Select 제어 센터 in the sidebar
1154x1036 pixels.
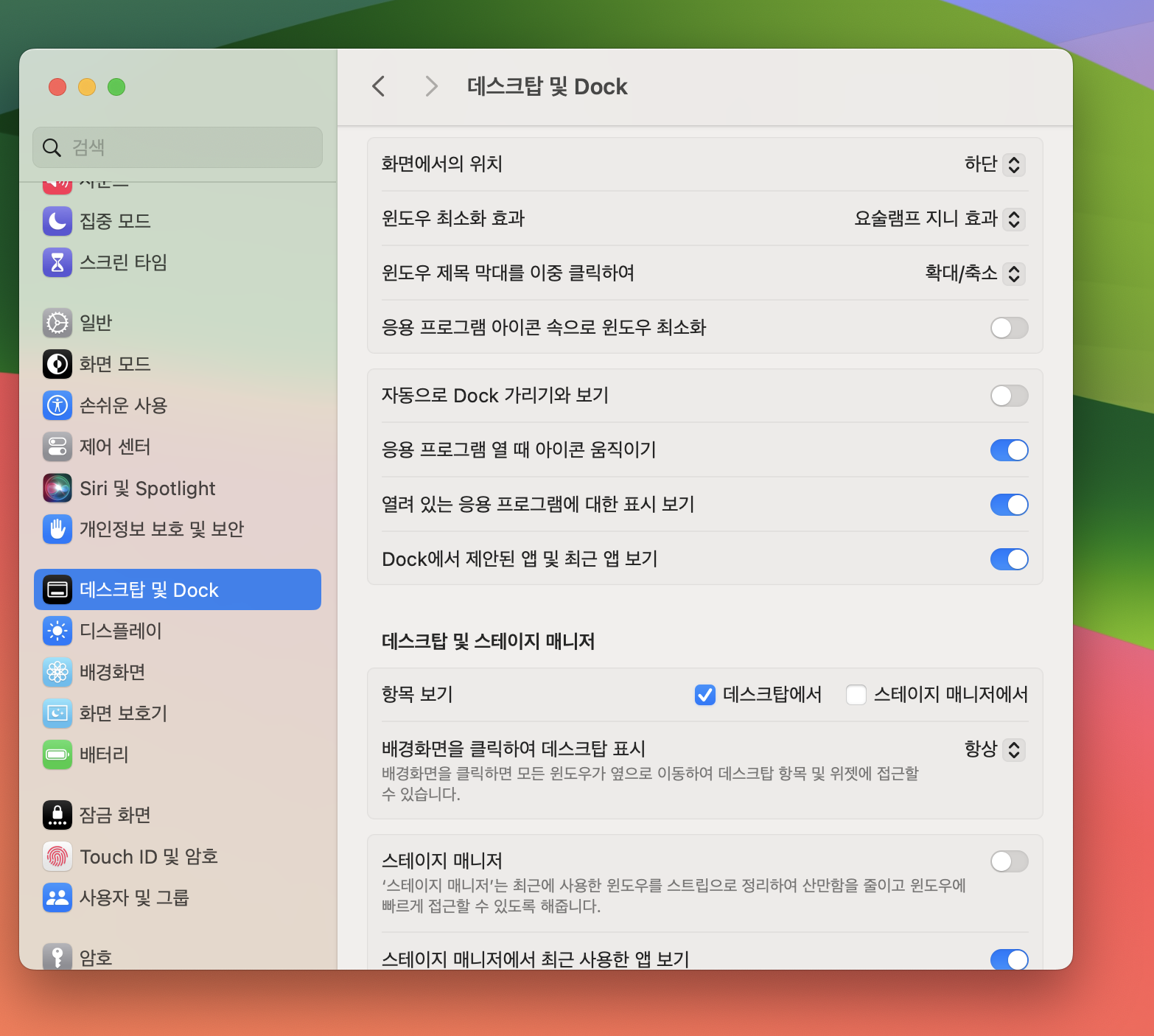tap(178, 447)
